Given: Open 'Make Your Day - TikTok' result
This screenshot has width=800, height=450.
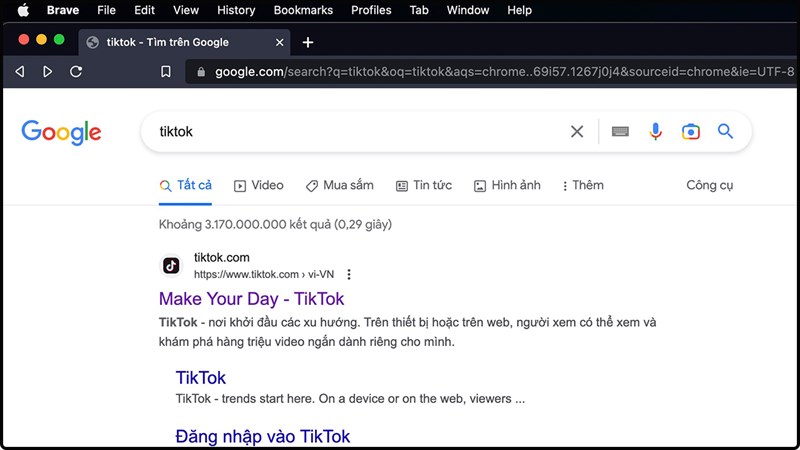Looking at the screenshot, I should 252,299.
